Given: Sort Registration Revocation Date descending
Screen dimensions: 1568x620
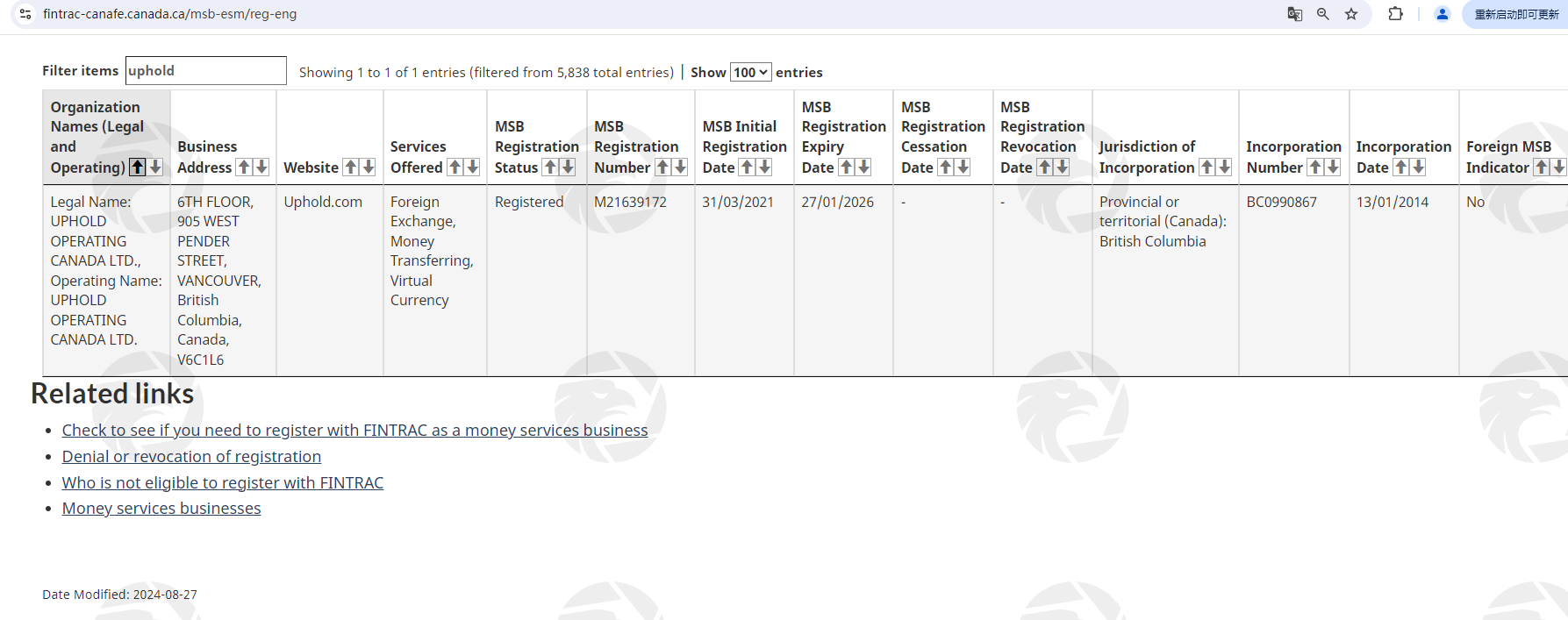Looking at the screenshot, I should coord(1062,167).
